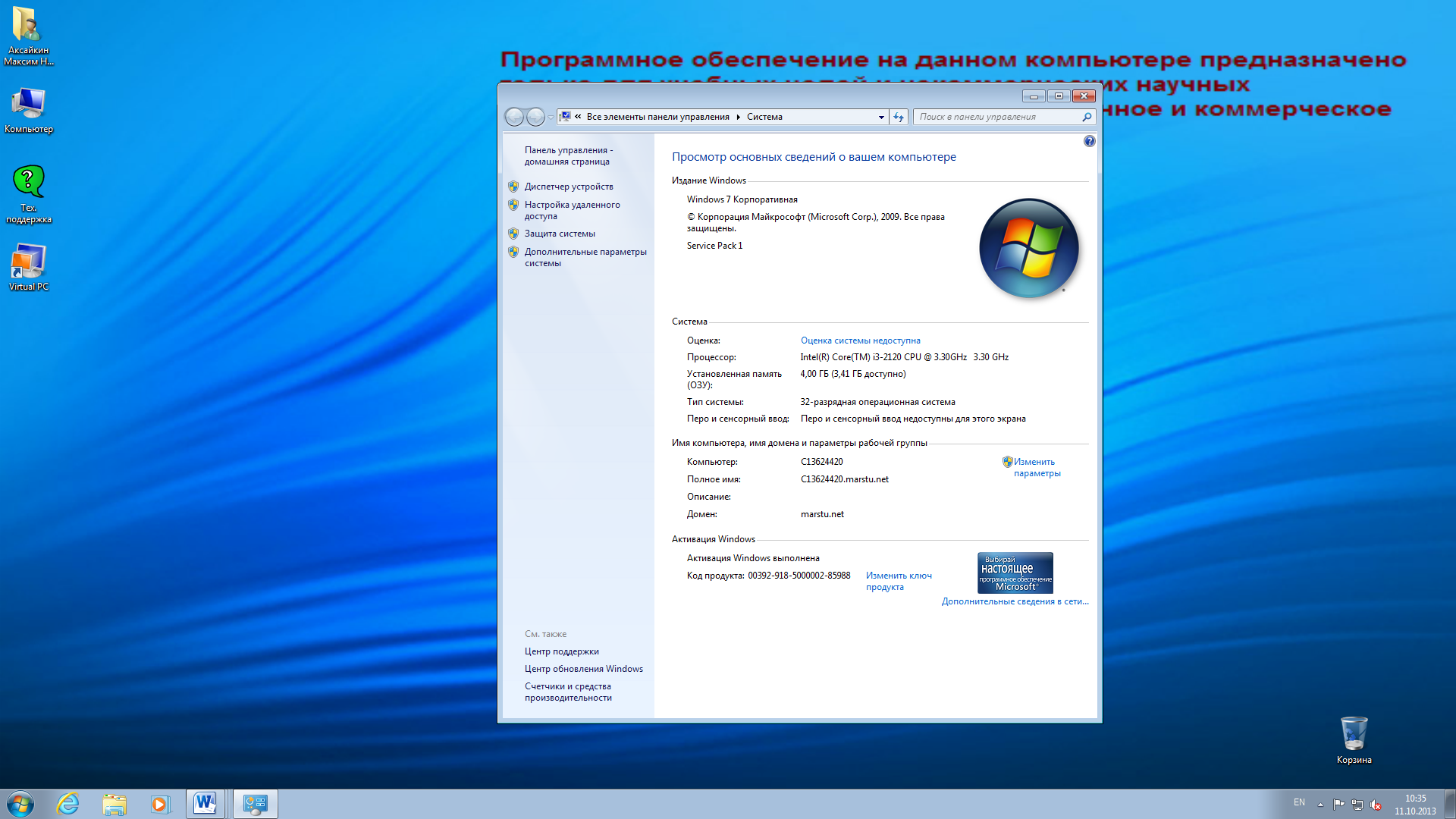
Task: Click Изменить ключ продукта link
Action: tap(899, 582)
